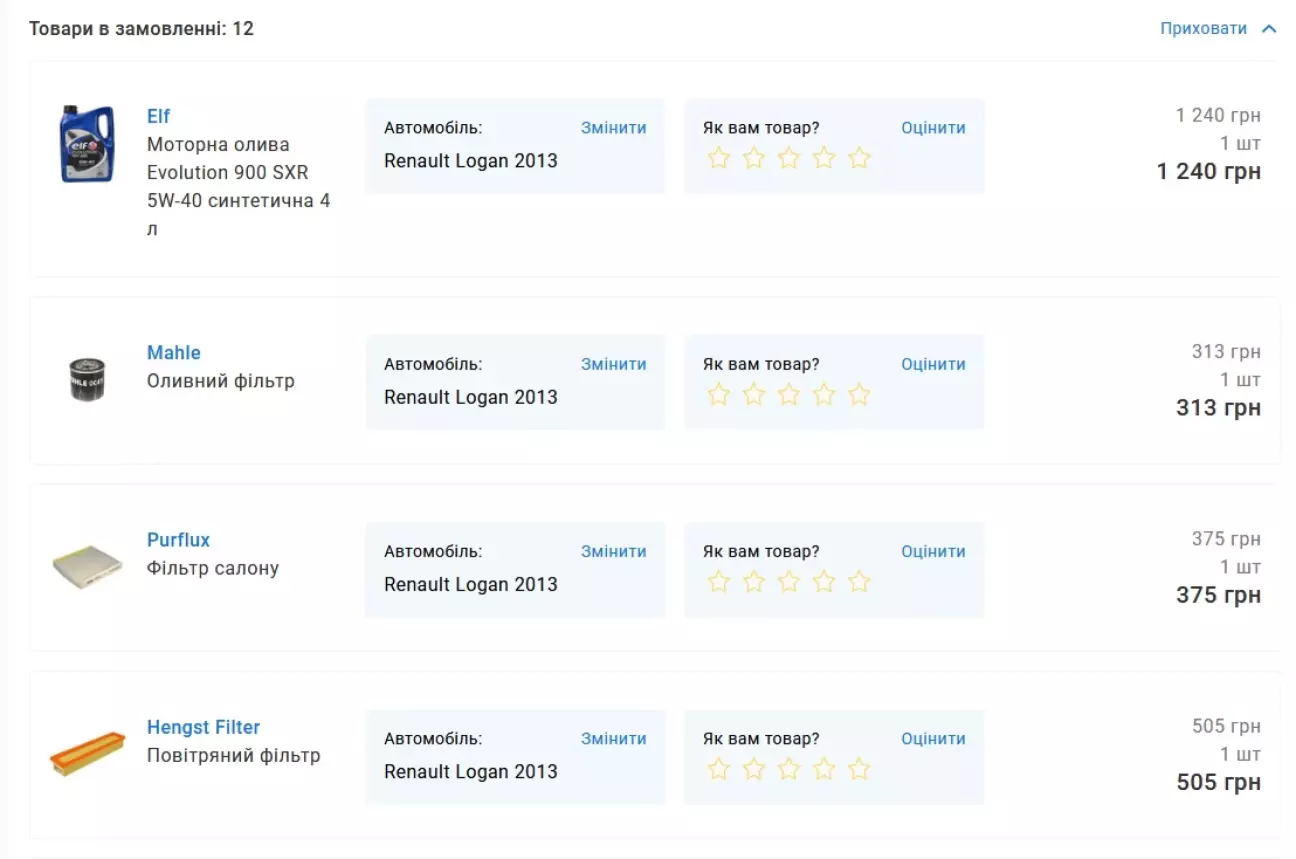Viewport: 1296px width, 859px height.
Task: Open the Mahle oil filter thumbnail
Action: click(87, 380)
